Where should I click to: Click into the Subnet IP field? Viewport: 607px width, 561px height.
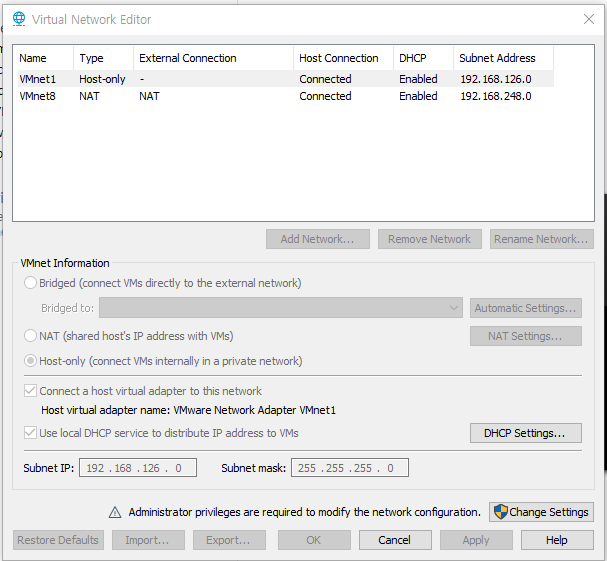[x=138, y=468]
